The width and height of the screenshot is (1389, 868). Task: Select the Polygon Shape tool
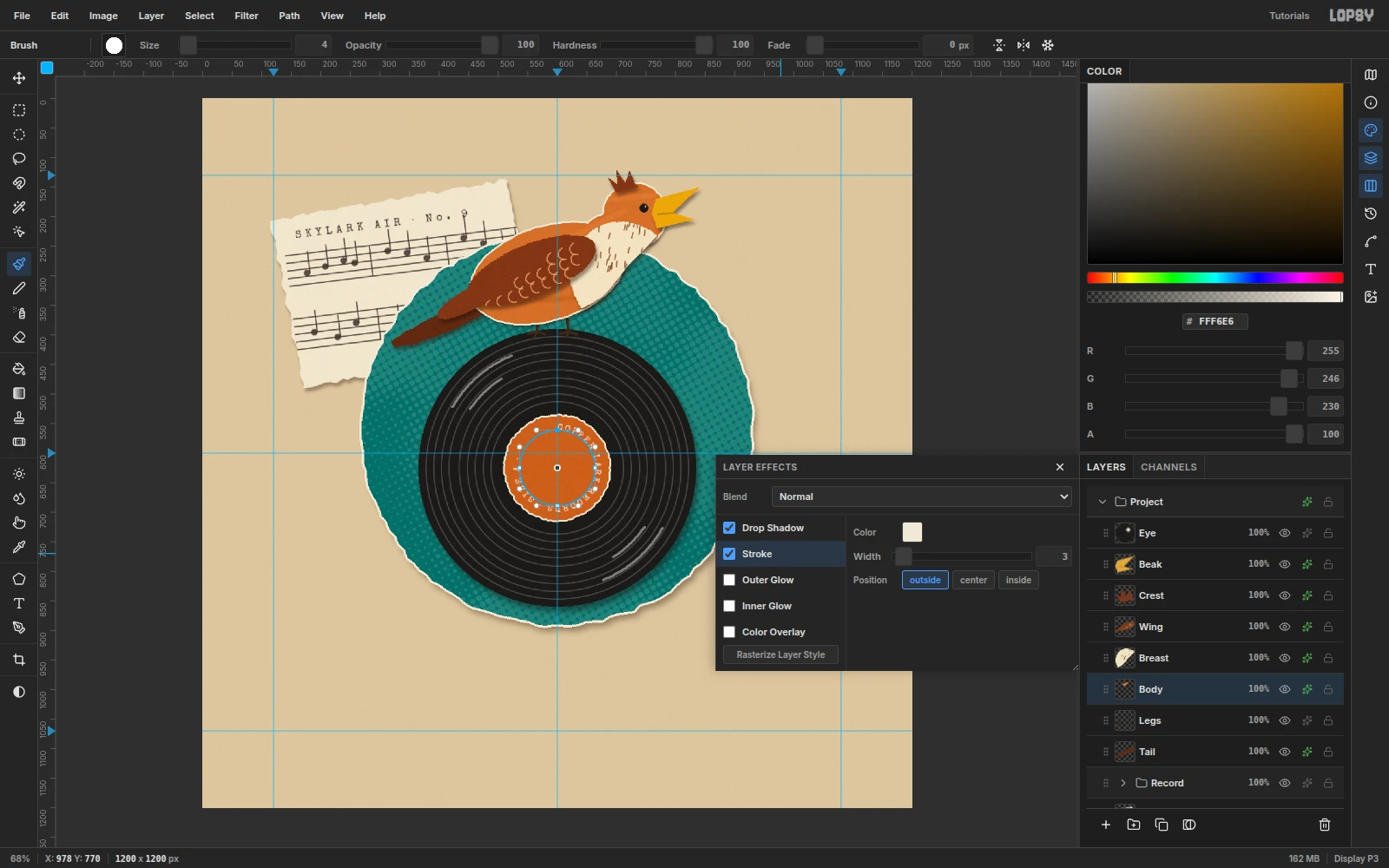(19, 579)
